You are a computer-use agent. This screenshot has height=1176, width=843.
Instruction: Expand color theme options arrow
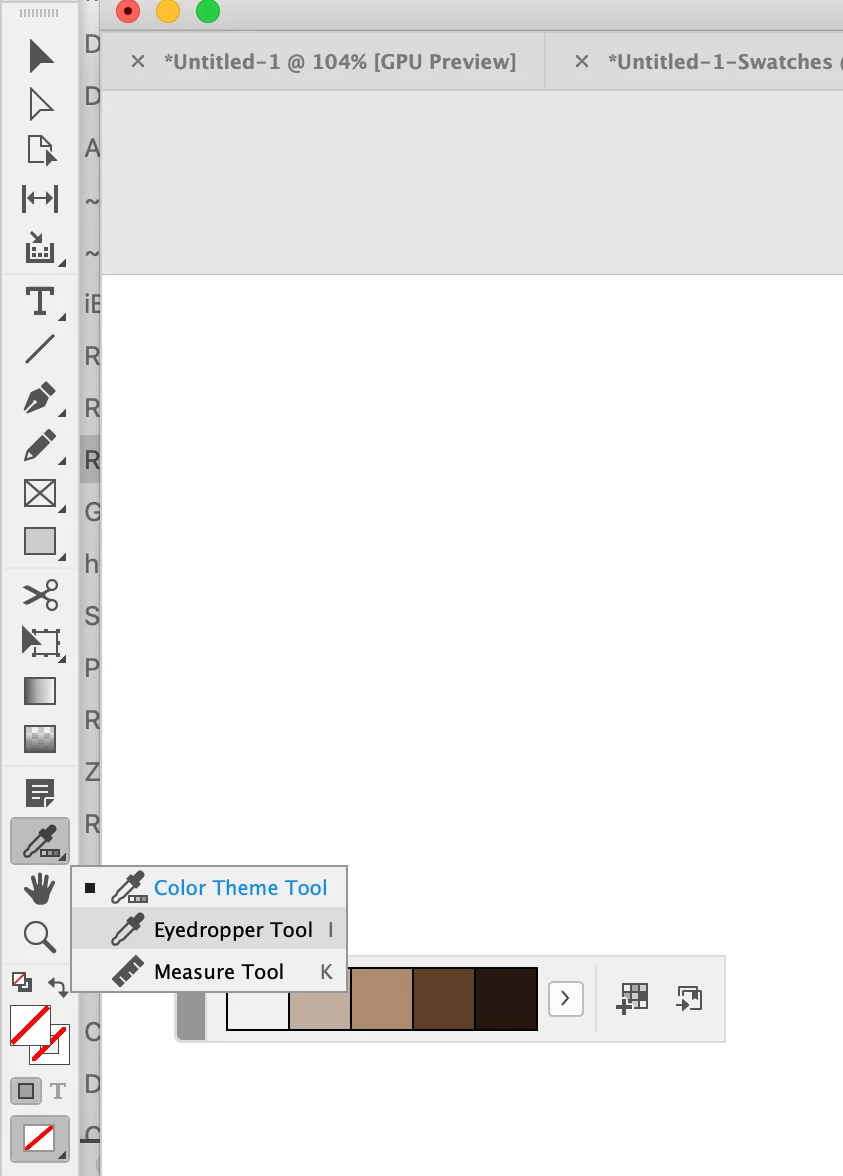pos(566,999)
